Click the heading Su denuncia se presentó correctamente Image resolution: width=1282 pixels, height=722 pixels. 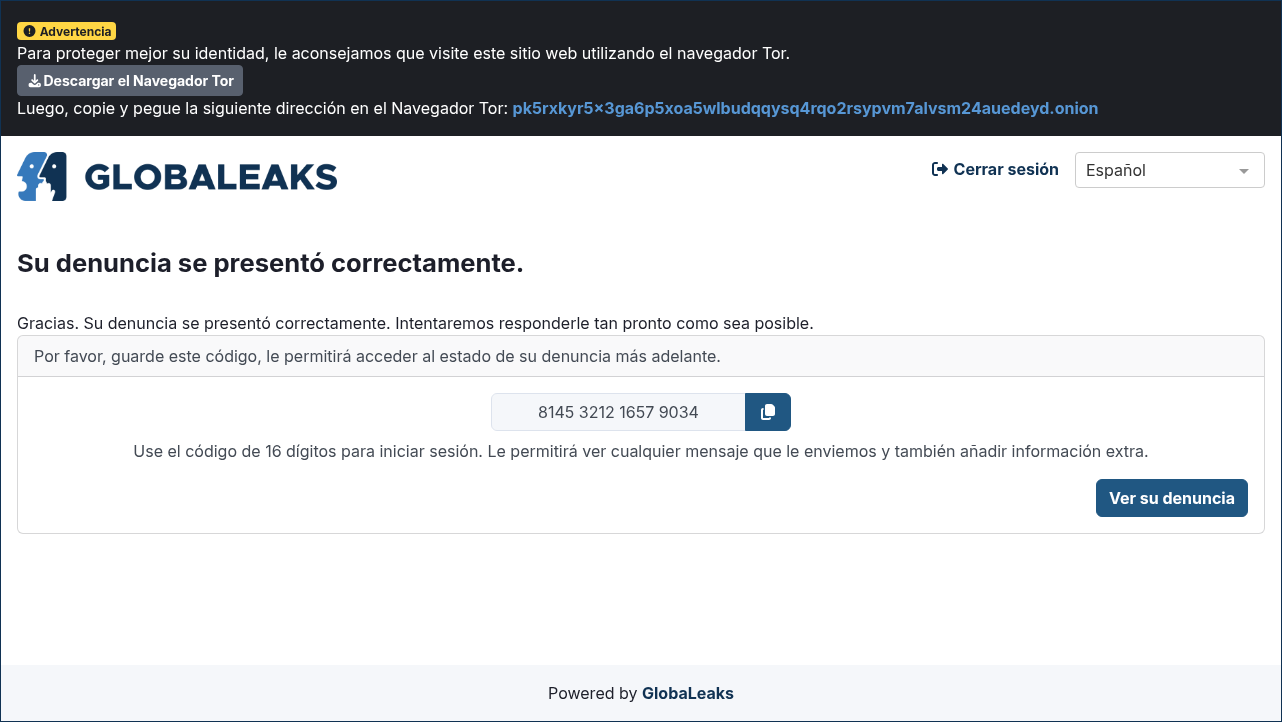[x=270, y=264]
